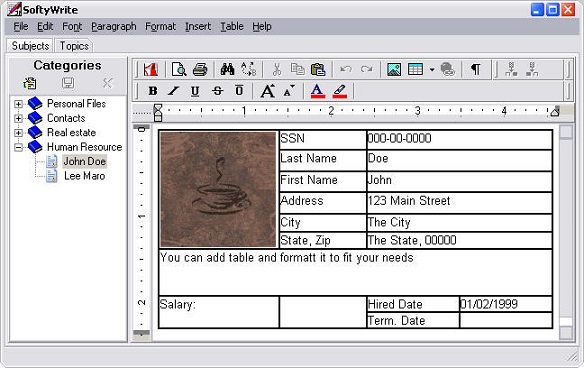The height and width of the screenshot is (368, 584).
Task: Open the highlight color picker
Action: pos(340,91)
